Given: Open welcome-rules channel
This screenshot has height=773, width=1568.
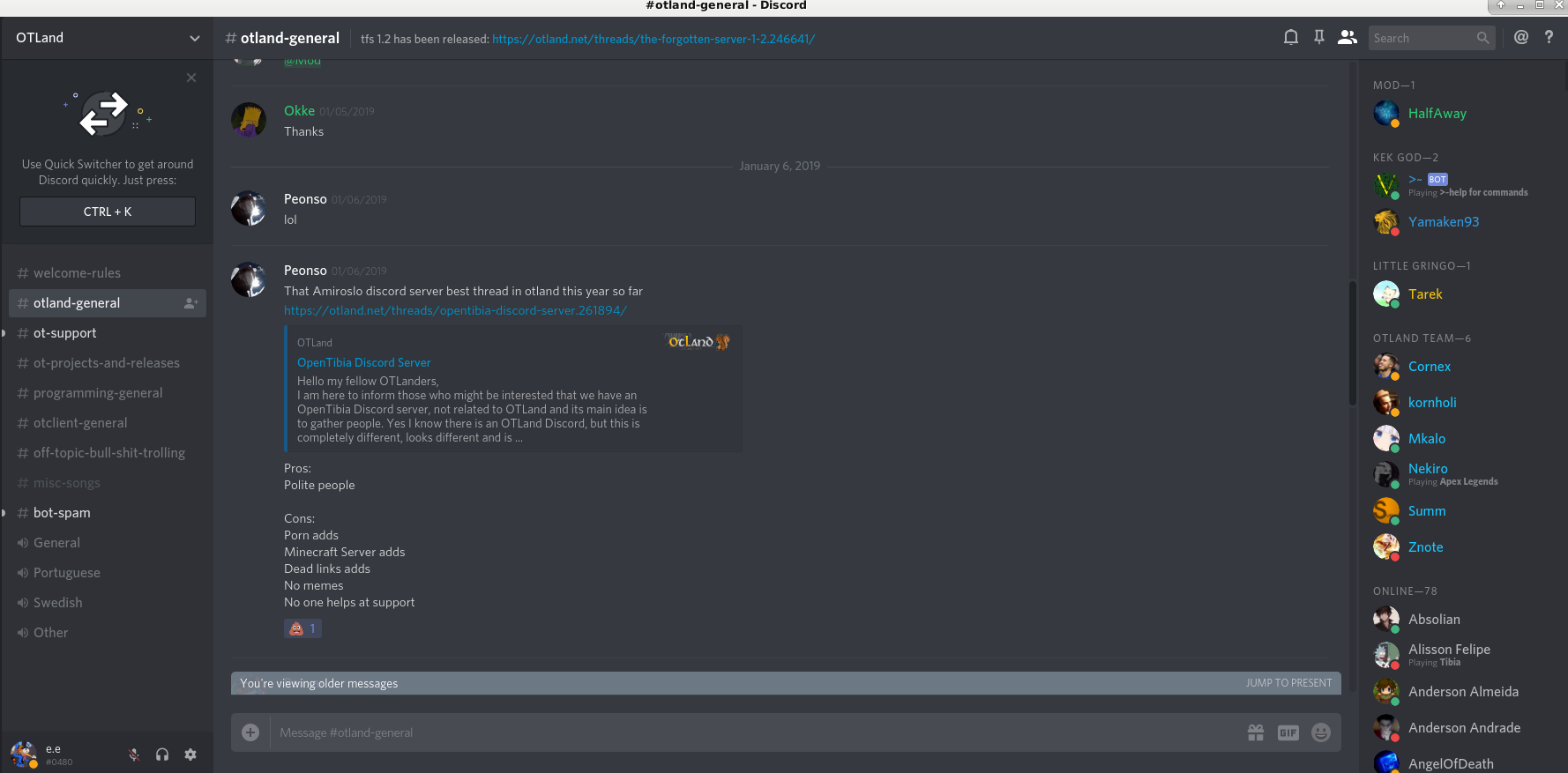Looking at the screenshot, I should (x=108, y=273).
